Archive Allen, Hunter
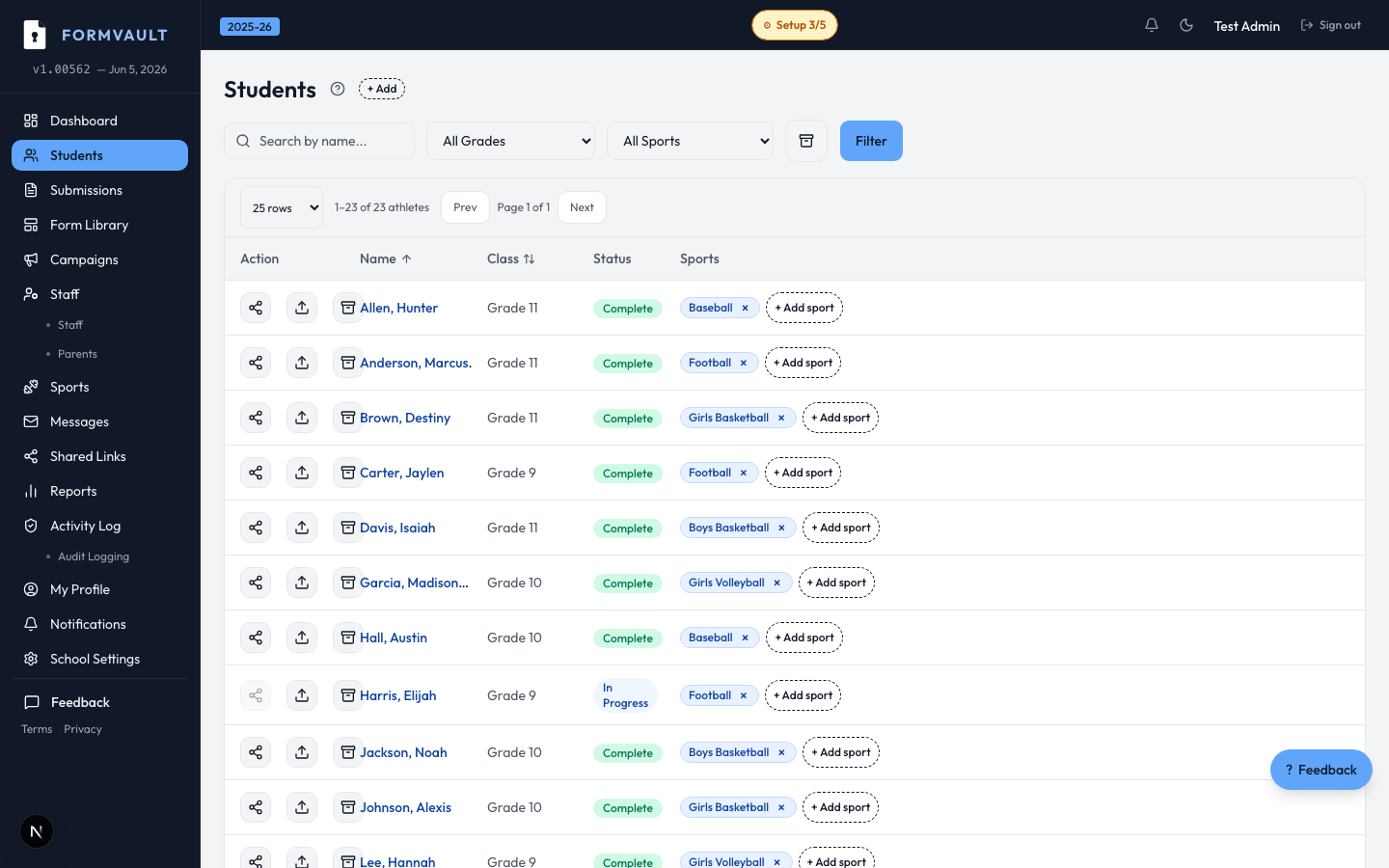1389x868 pixels. [348, 308]
